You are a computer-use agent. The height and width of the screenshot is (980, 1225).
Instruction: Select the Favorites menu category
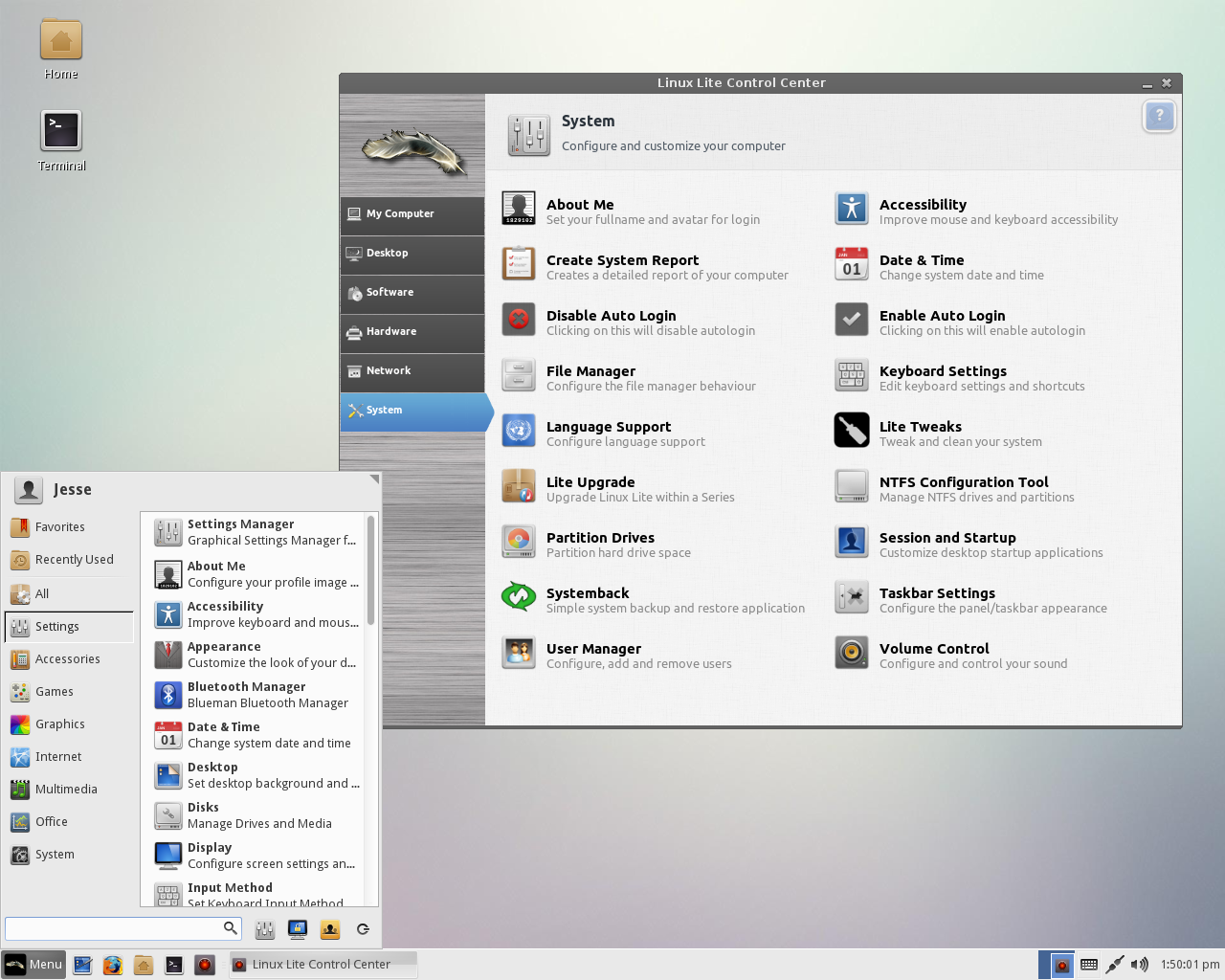click(x=70, y=527)
